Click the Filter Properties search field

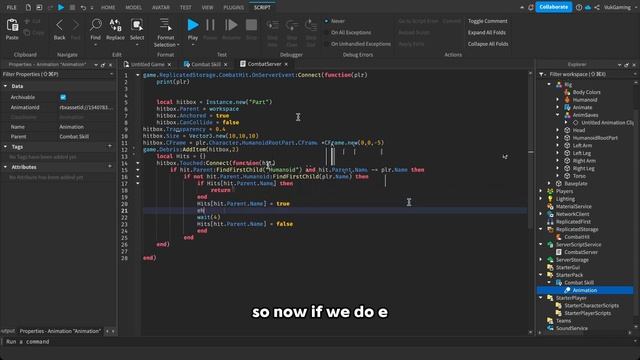(58, 74)
